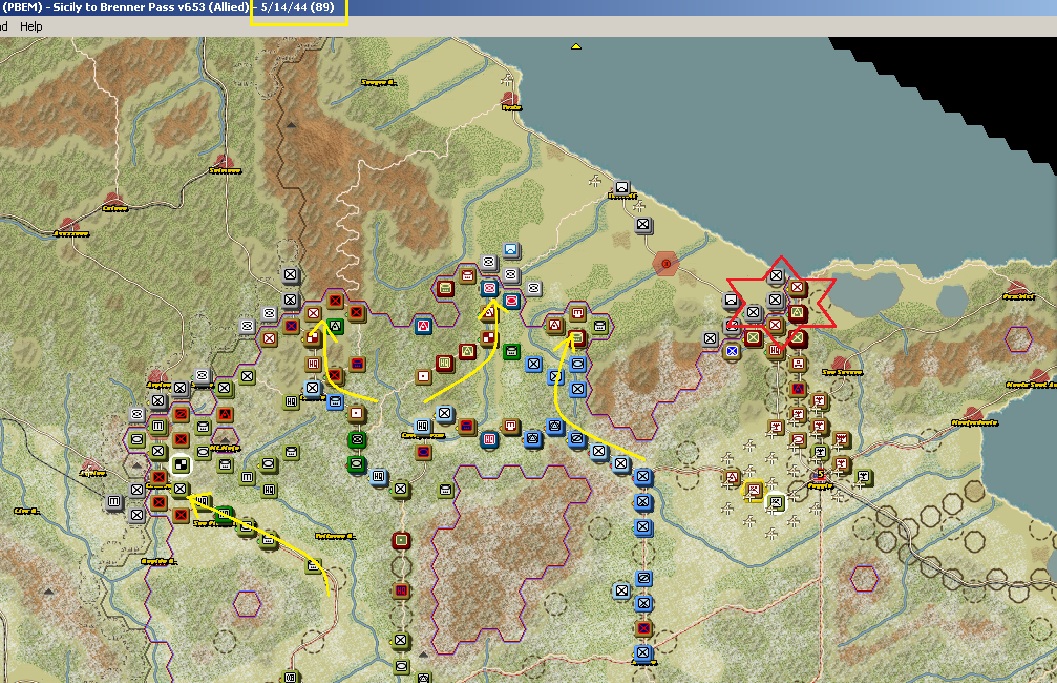Select the dark red mountain infantry counter

tap(468, 351)
